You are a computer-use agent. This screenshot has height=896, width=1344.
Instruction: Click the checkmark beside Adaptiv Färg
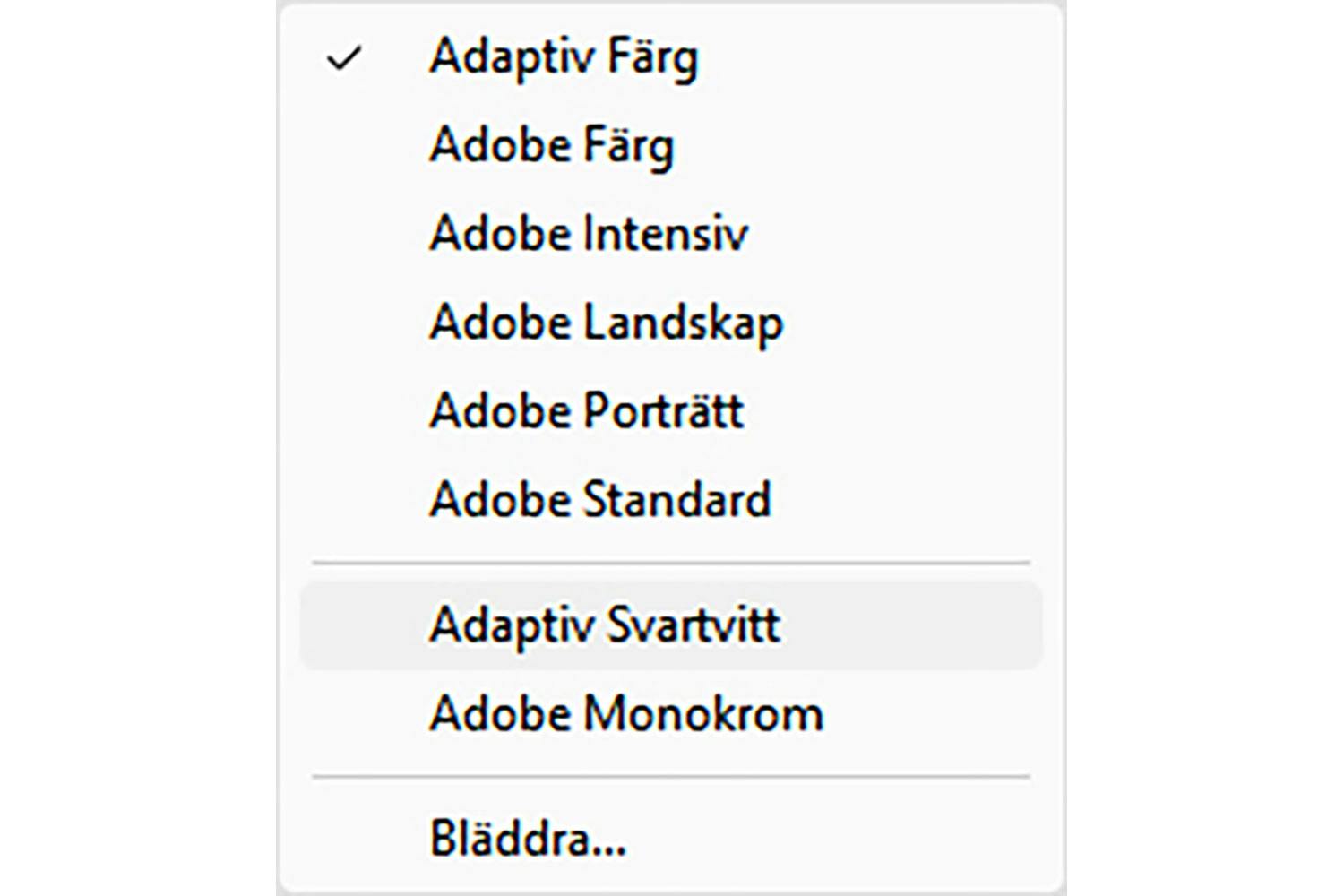343,59
